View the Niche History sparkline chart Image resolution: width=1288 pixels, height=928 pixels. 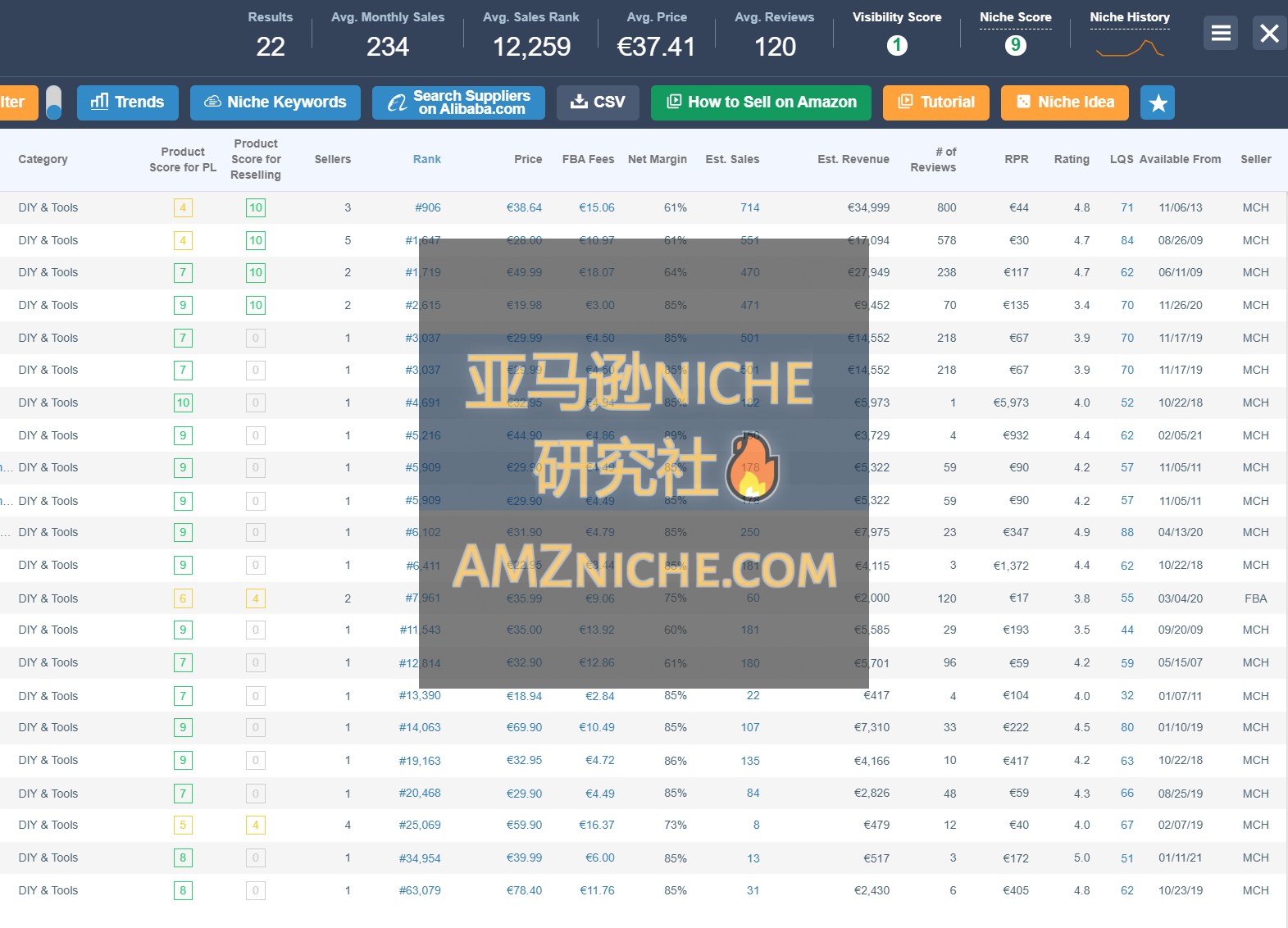point(1130,48)
